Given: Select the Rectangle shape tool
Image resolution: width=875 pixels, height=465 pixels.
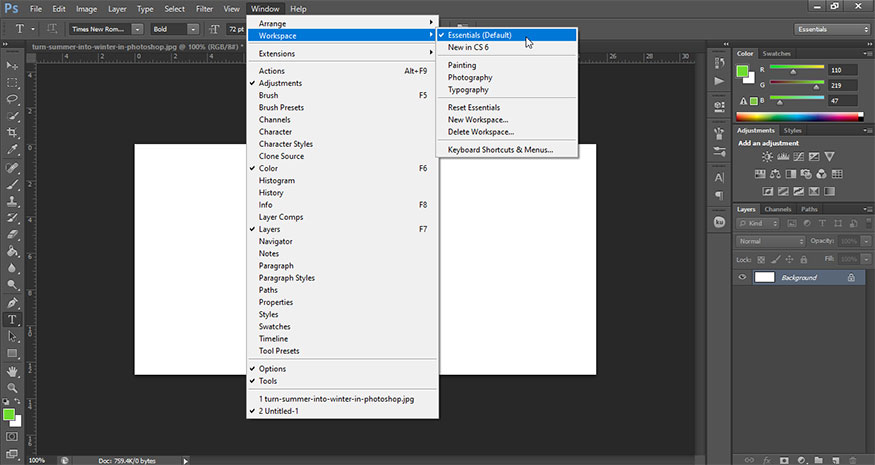Looking at the screenshot, I should [12, 353].
